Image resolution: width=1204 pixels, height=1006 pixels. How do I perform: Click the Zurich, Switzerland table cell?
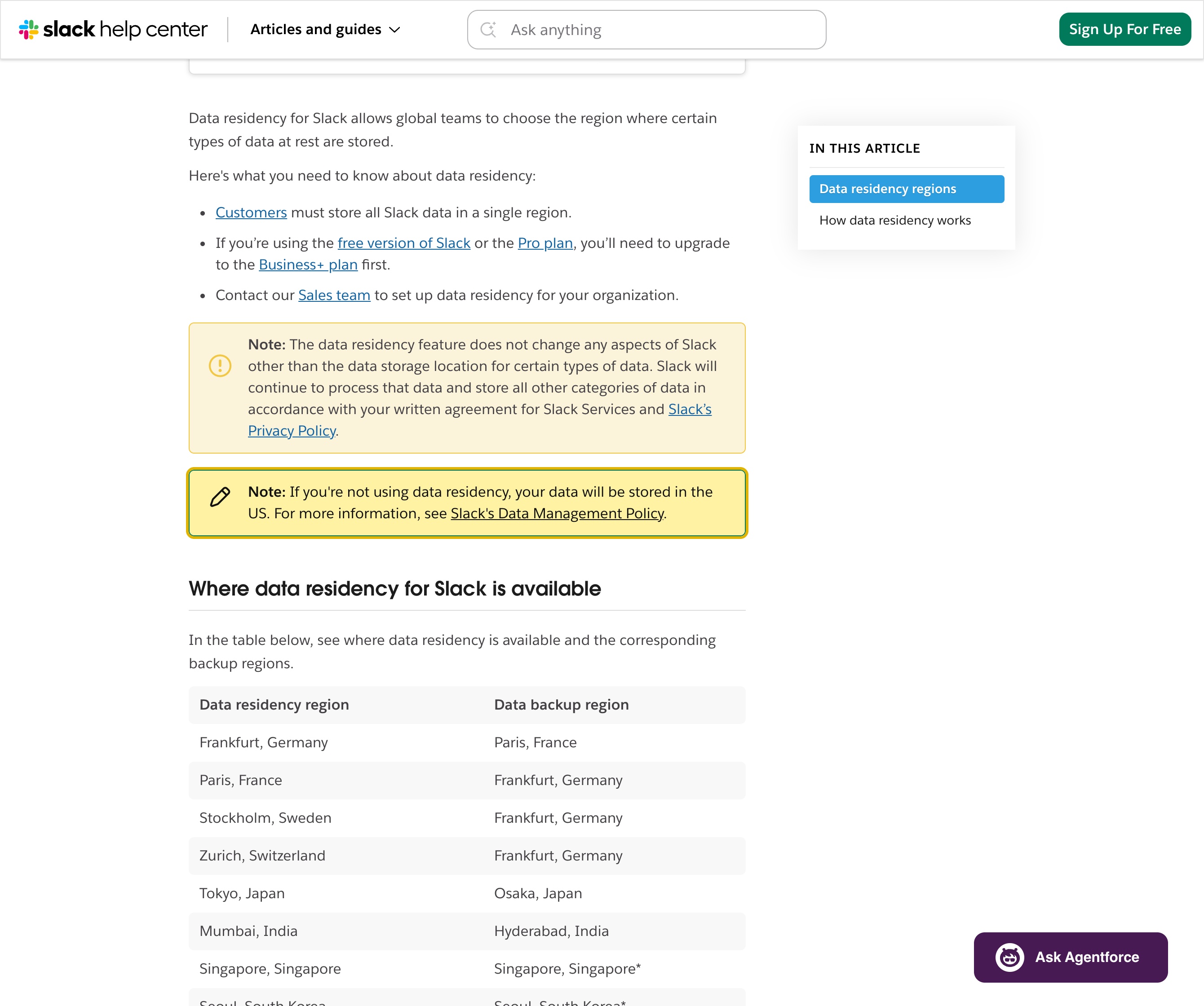[262, 856]
